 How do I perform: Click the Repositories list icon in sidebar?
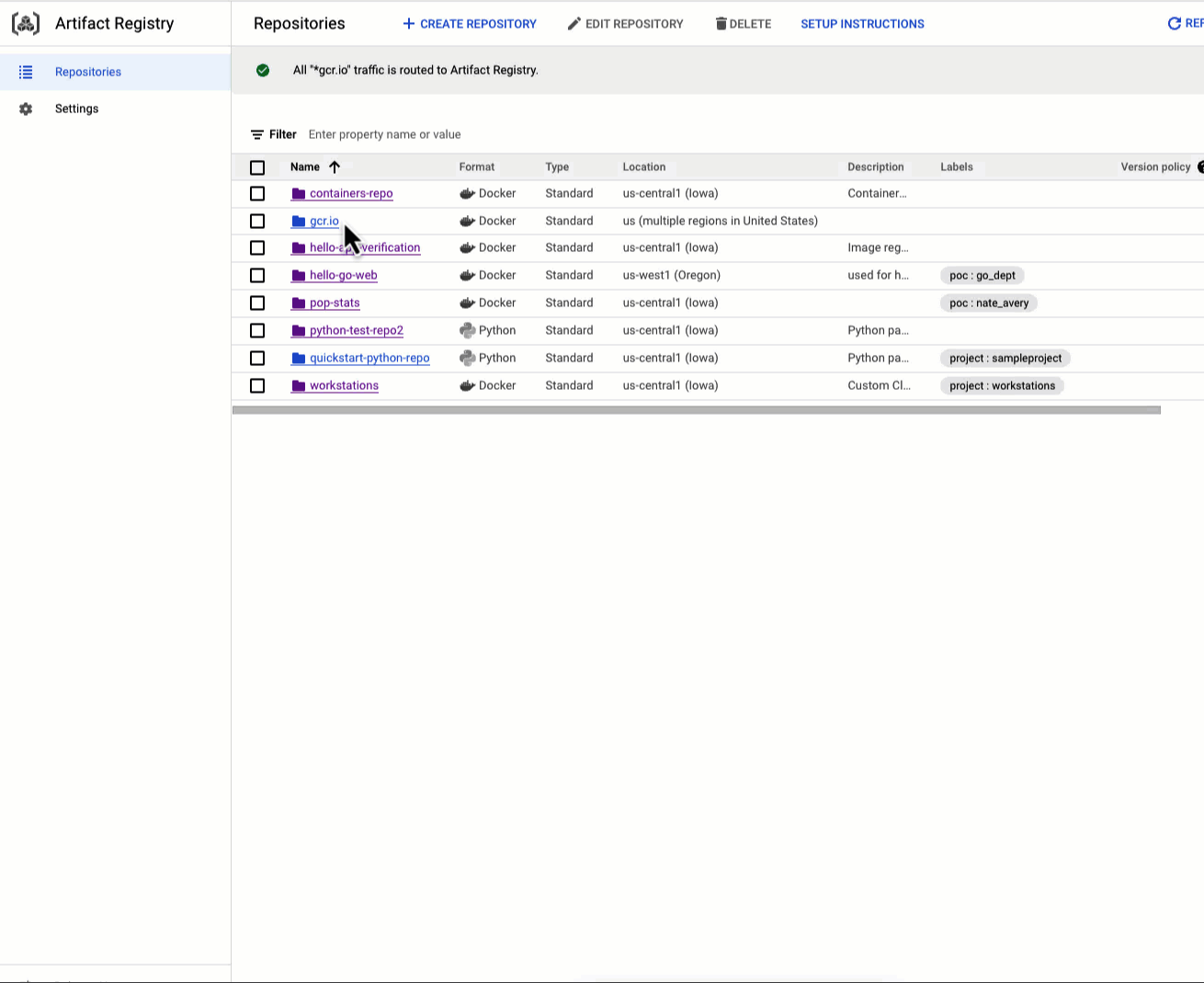point(26,72)
